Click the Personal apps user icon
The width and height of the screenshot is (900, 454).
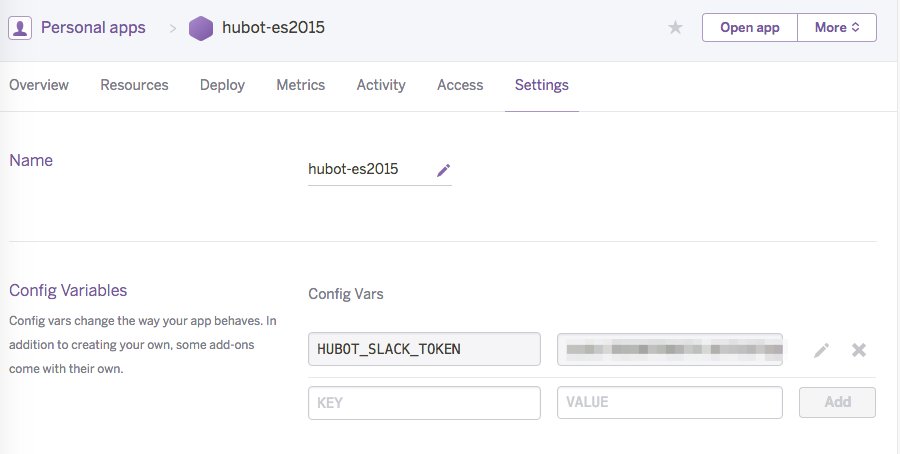pos(20,28)
